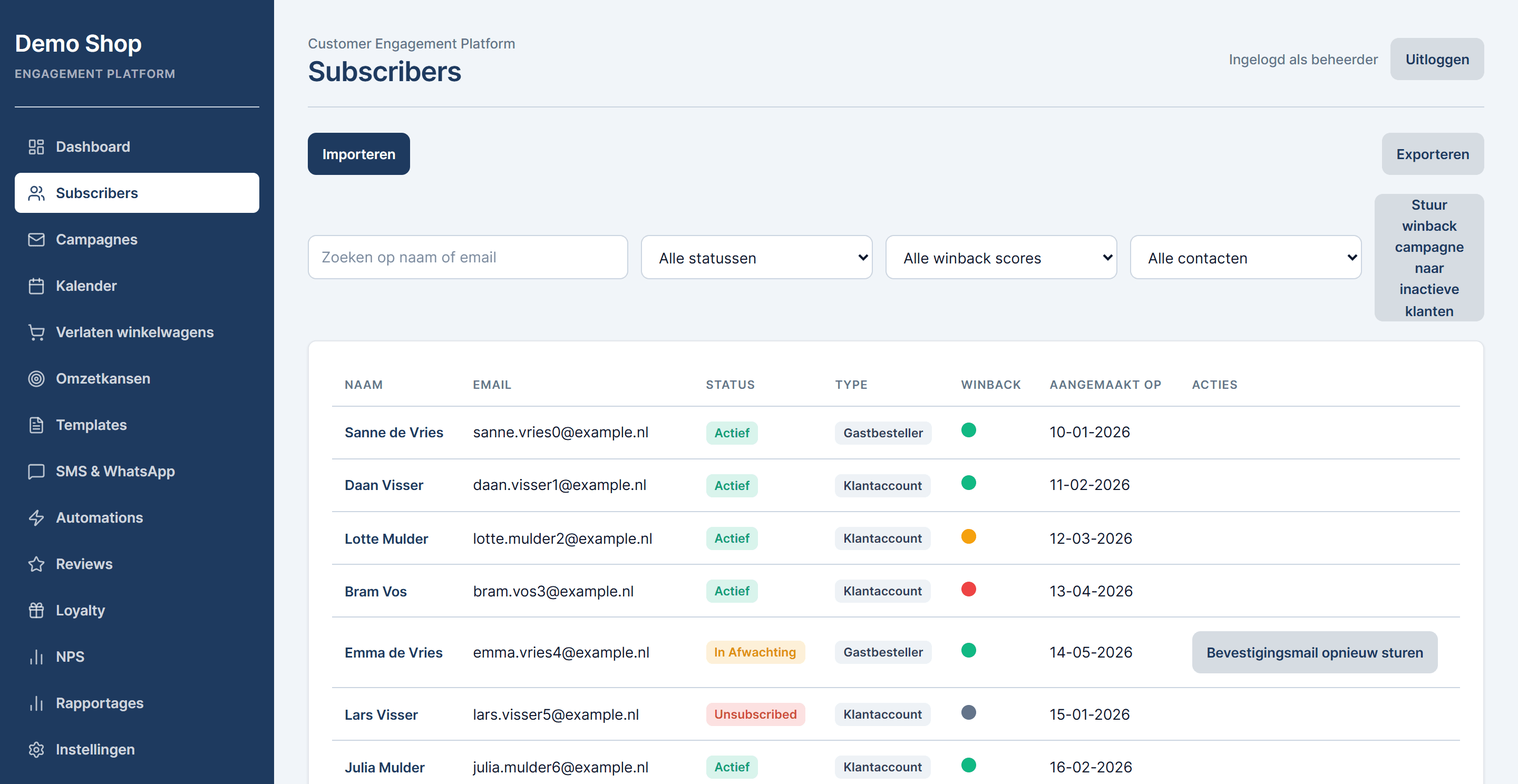Open the Loyalty section
Viewport: 1518px width, 784px height.
[137, 610]
